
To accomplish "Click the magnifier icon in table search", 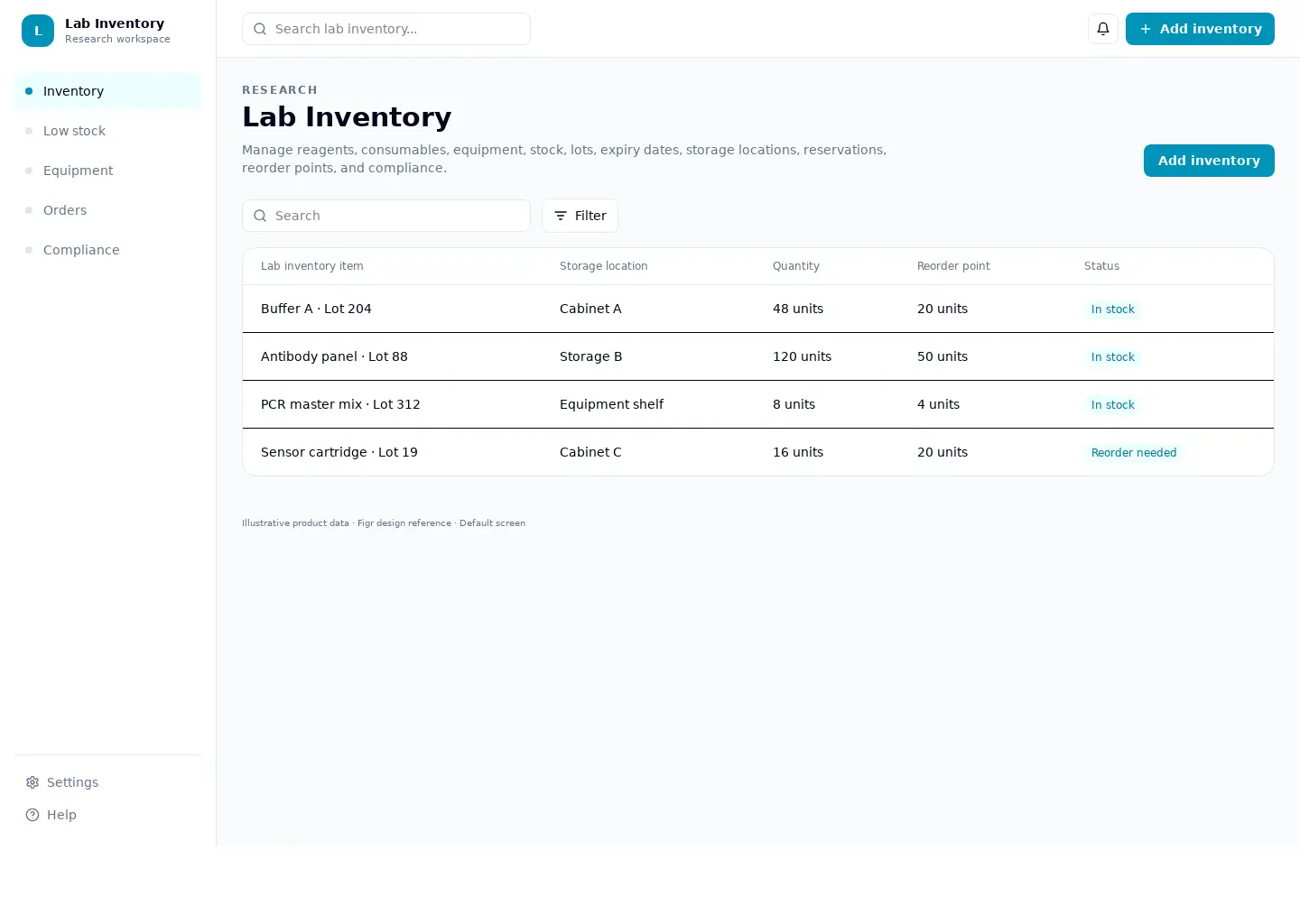I will pyautogui.click(x=260, y=216).
